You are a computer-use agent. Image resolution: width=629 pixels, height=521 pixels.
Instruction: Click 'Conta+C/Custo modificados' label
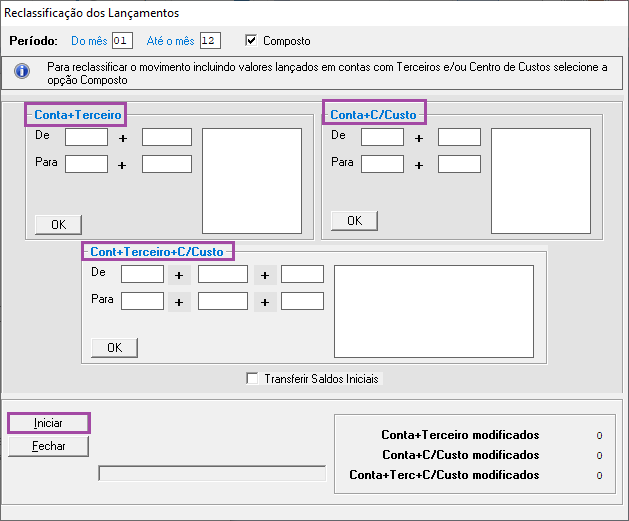click(x=461, y=455)
